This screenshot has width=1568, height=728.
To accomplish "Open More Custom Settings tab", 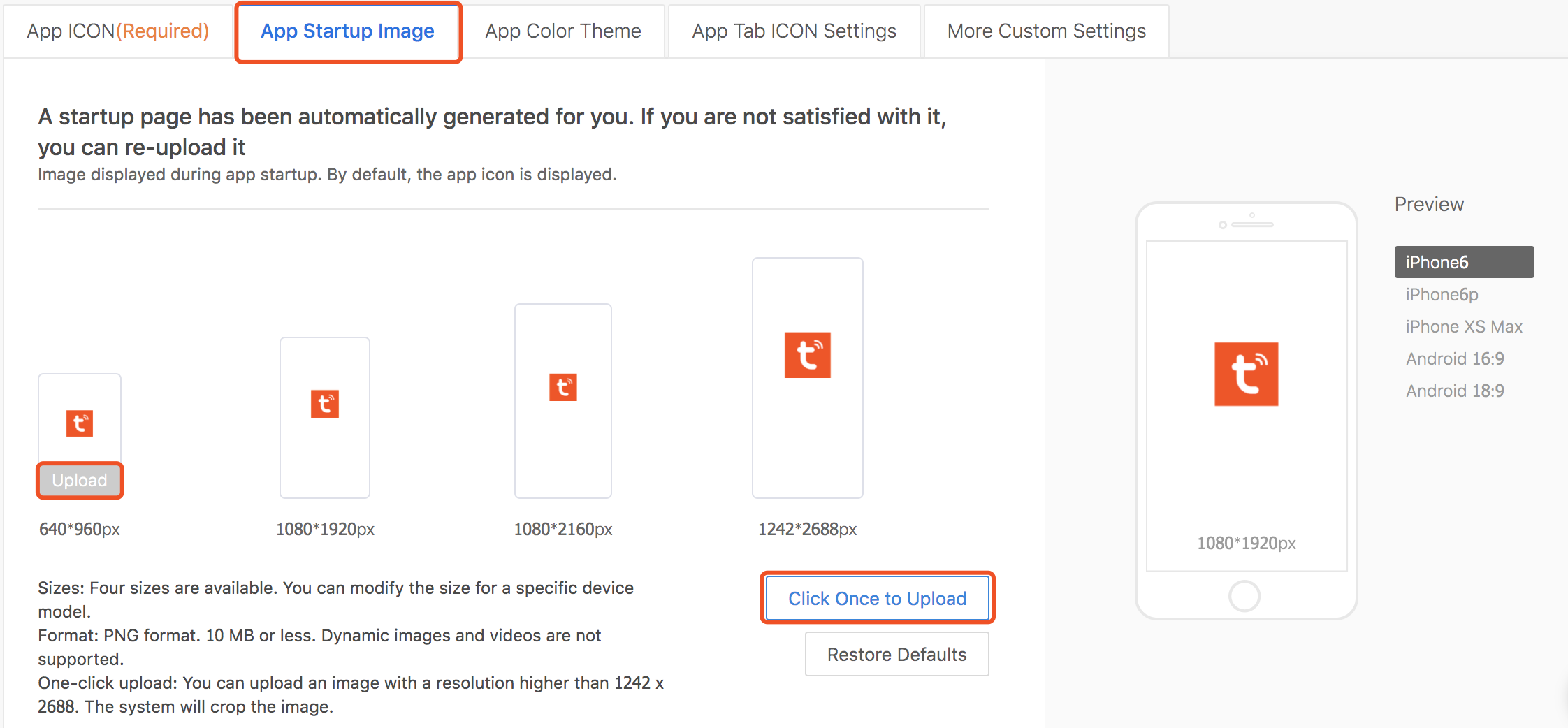I will click(x=1047, y=31).
